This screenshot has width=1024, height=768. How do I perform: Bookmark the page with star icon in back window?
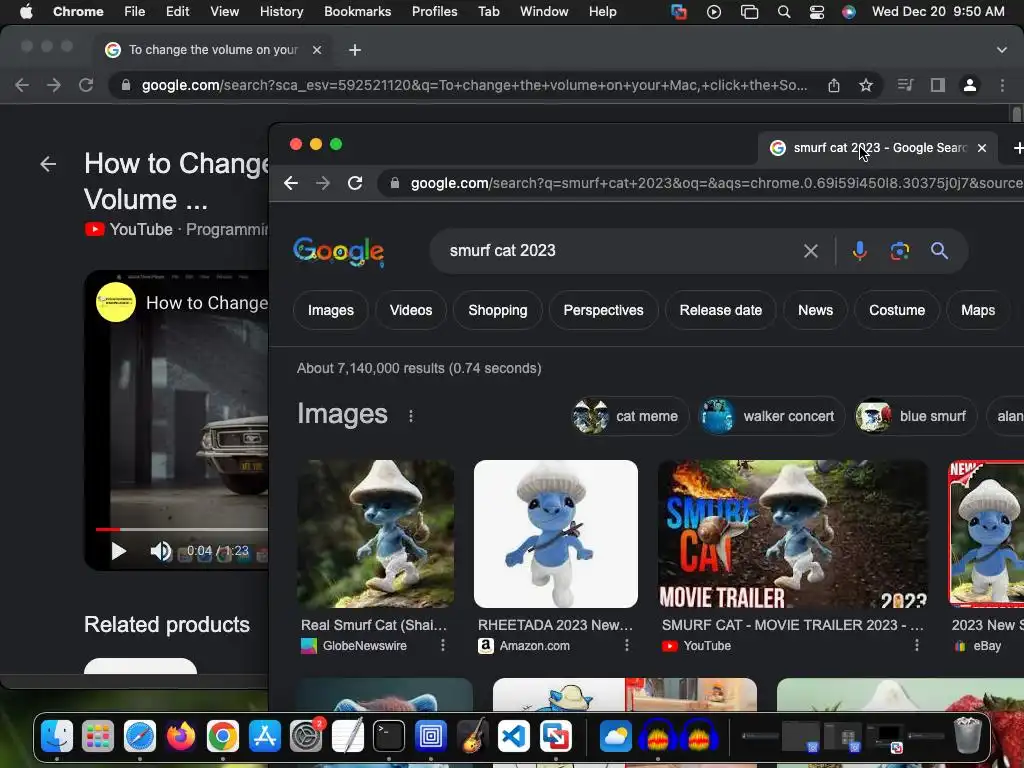pos(866,85)
